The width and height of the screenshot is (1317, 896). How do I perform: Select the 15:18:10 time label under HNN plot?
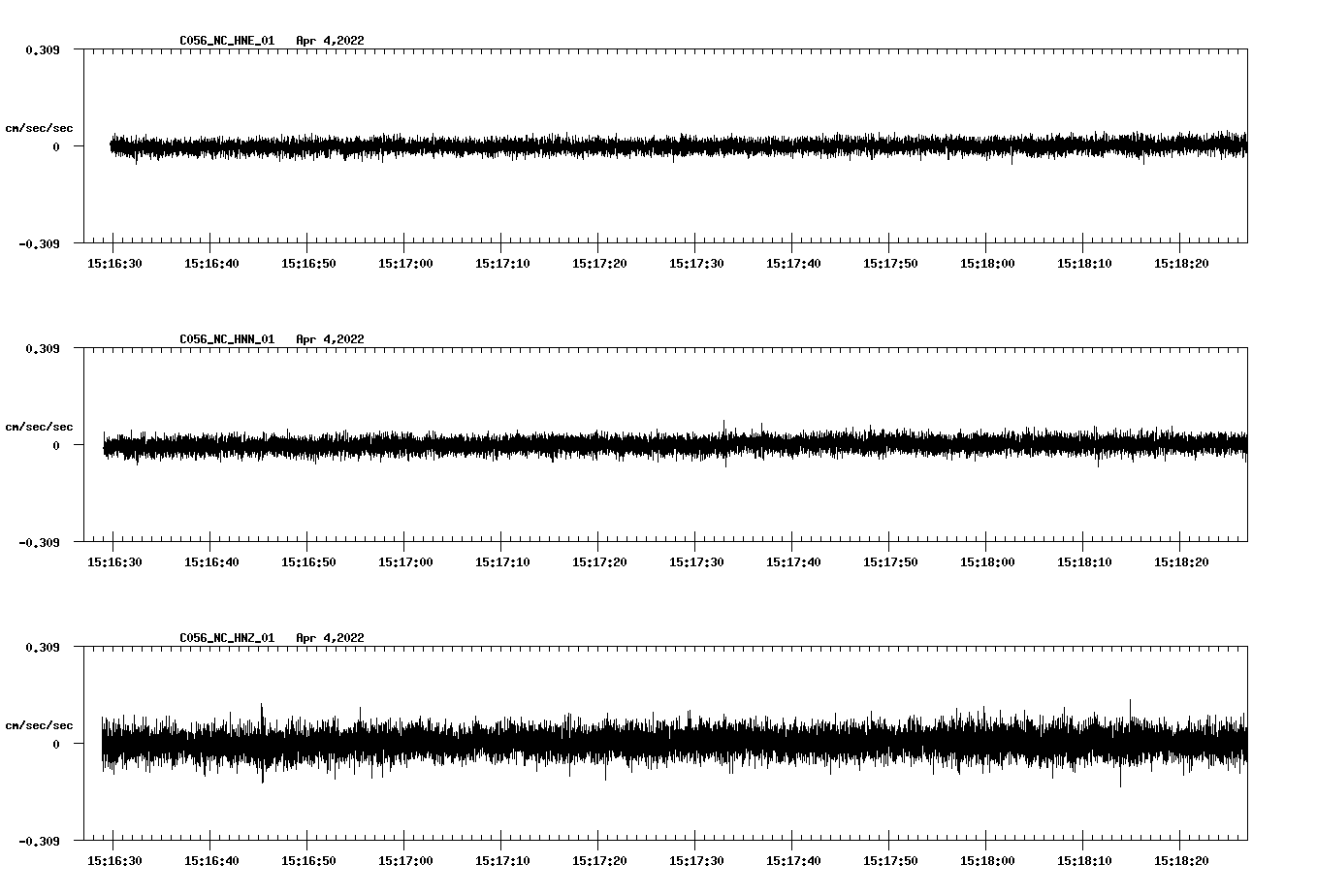[1084, 562]
